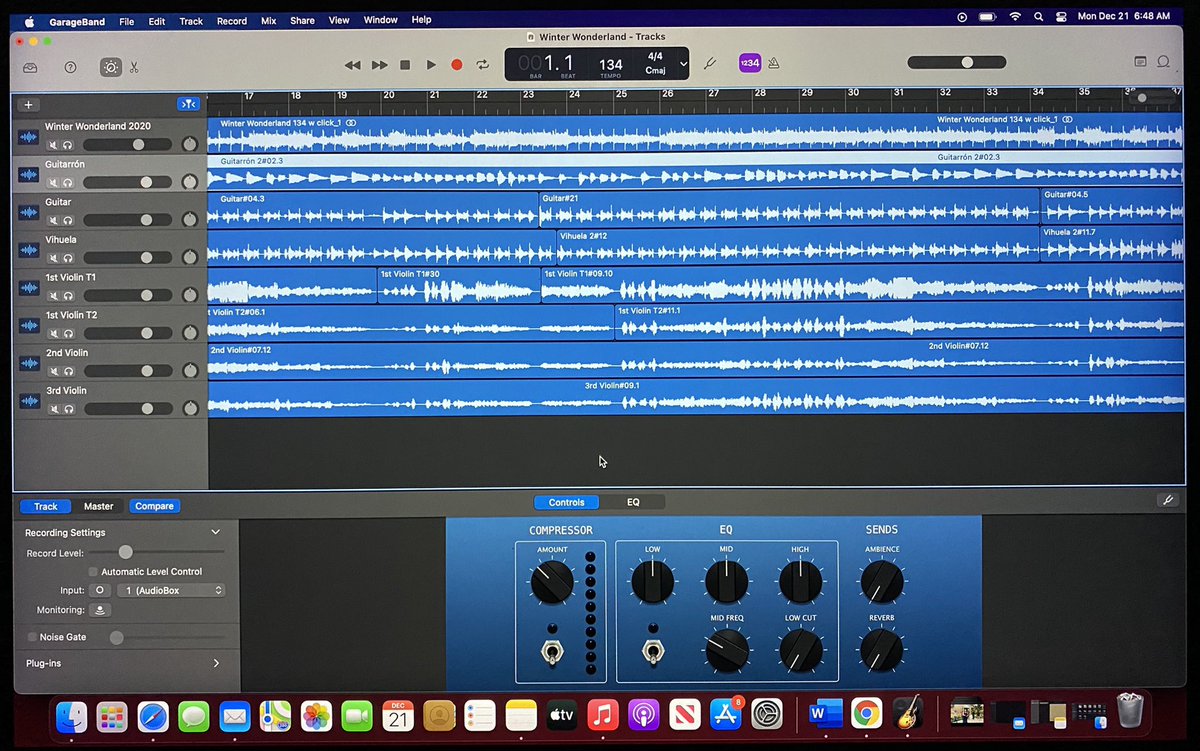Select the Track tab in Smart Controls
This screenshot has width=1200, height=751.
[46, 506]
